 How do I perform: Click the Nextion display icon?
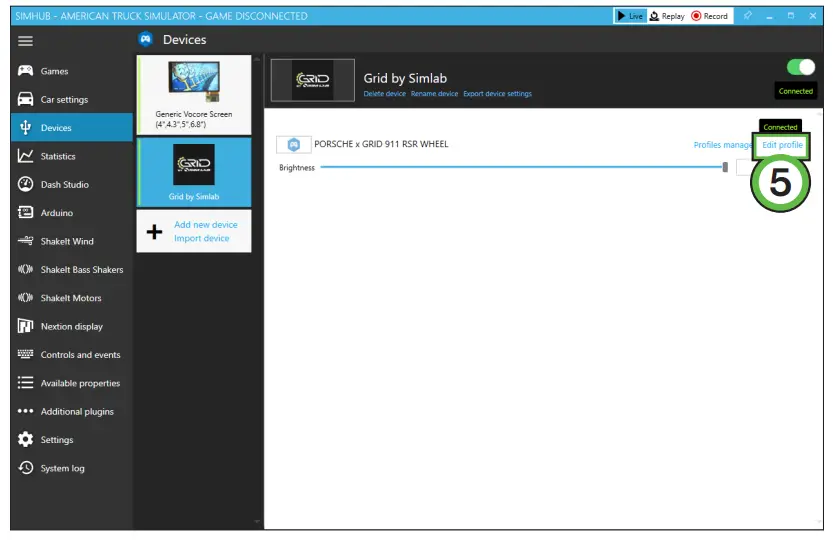pos(25,326)
